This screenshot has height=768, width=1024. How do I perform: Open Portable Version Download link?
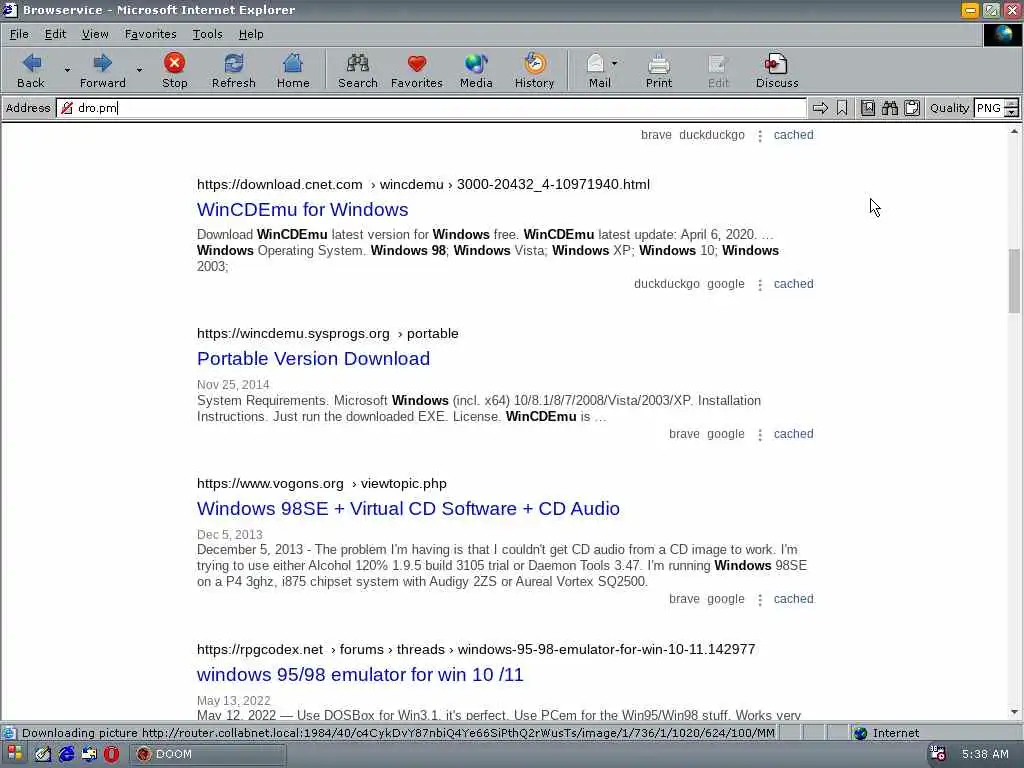pyautogui.click(x=313, y=359)
